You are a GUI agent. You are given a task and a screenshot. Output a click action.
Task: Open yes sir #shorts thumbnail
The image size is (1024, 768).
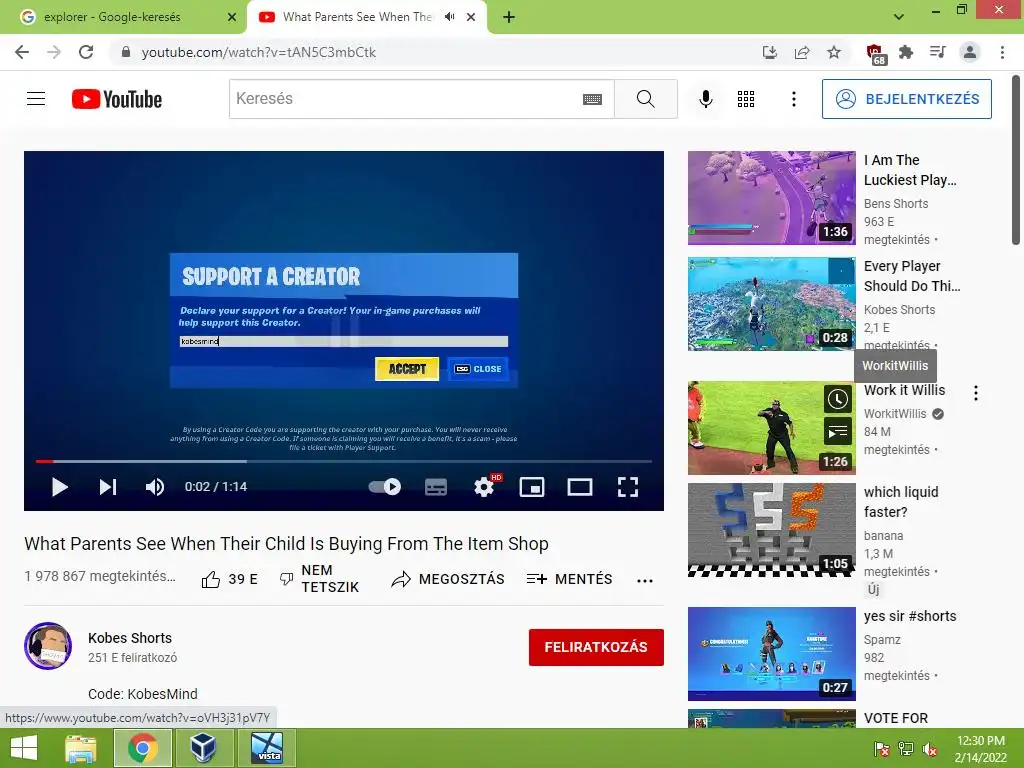(771, 654)
